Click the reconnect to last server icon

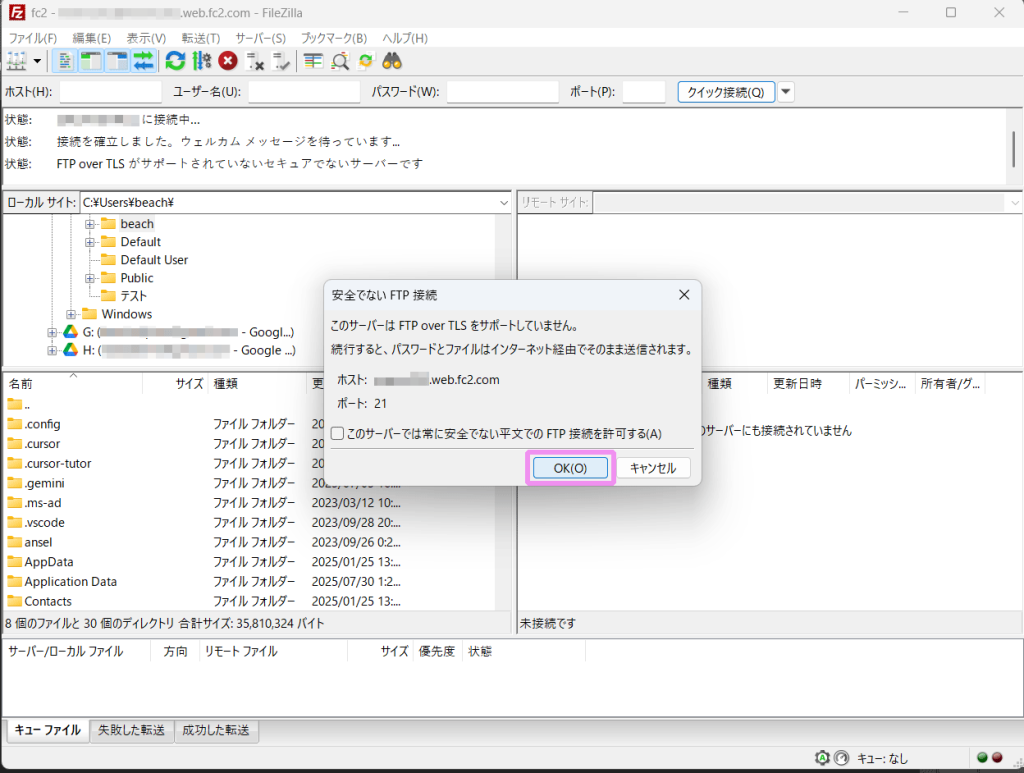tap(281, 61)
